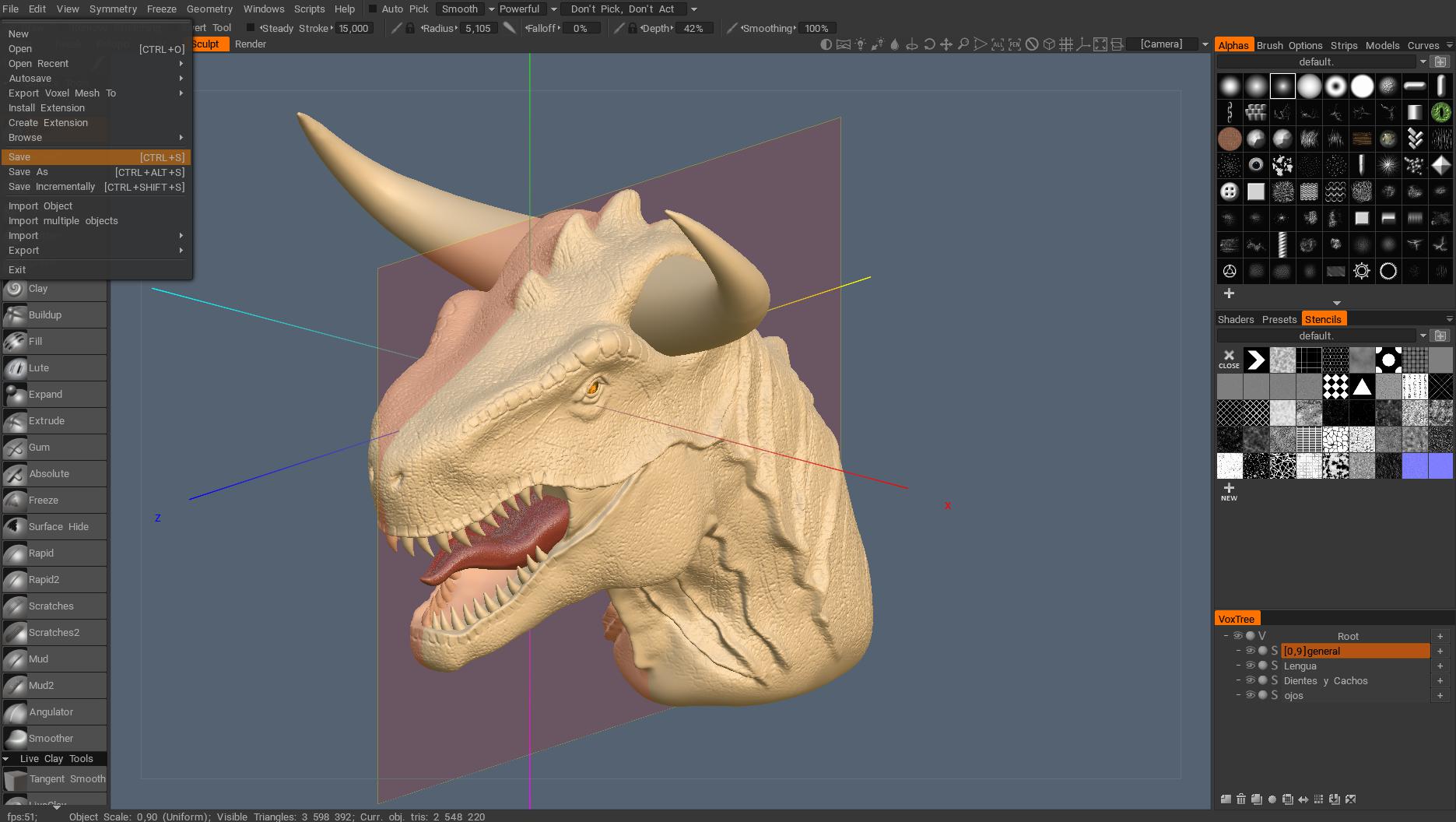1456x822 pixels.
Task: Toggle visibility of Dientes y Cachos layer
Action: [x=1250, y=680]
